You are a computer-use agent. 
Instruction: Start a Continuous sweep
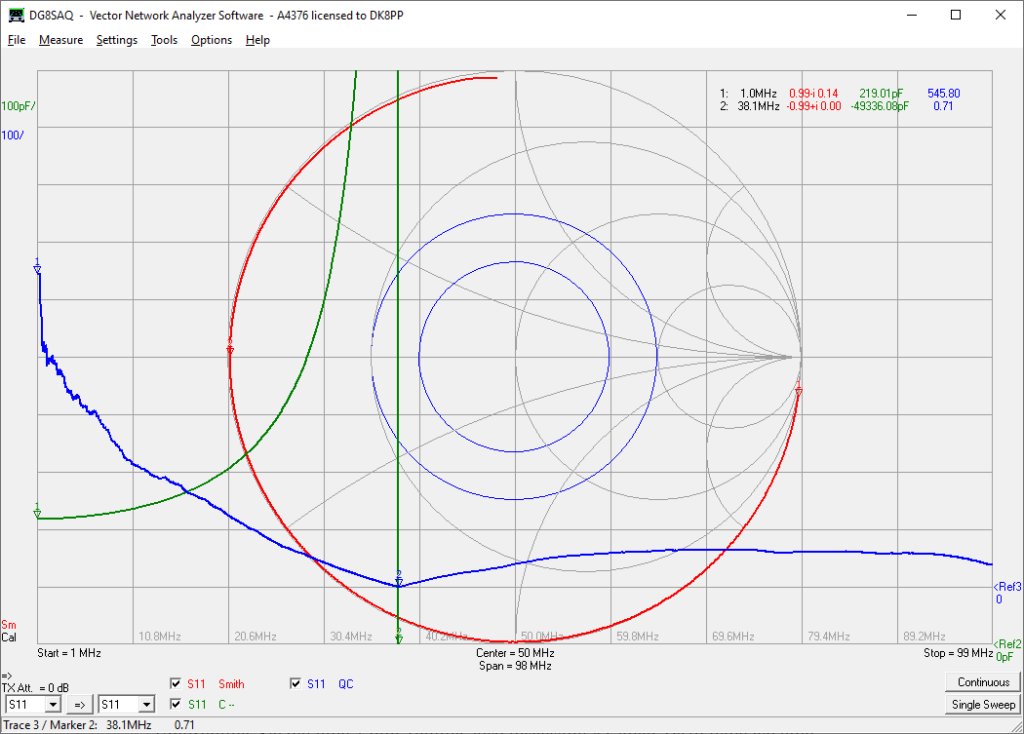click(x=984, y=682)
